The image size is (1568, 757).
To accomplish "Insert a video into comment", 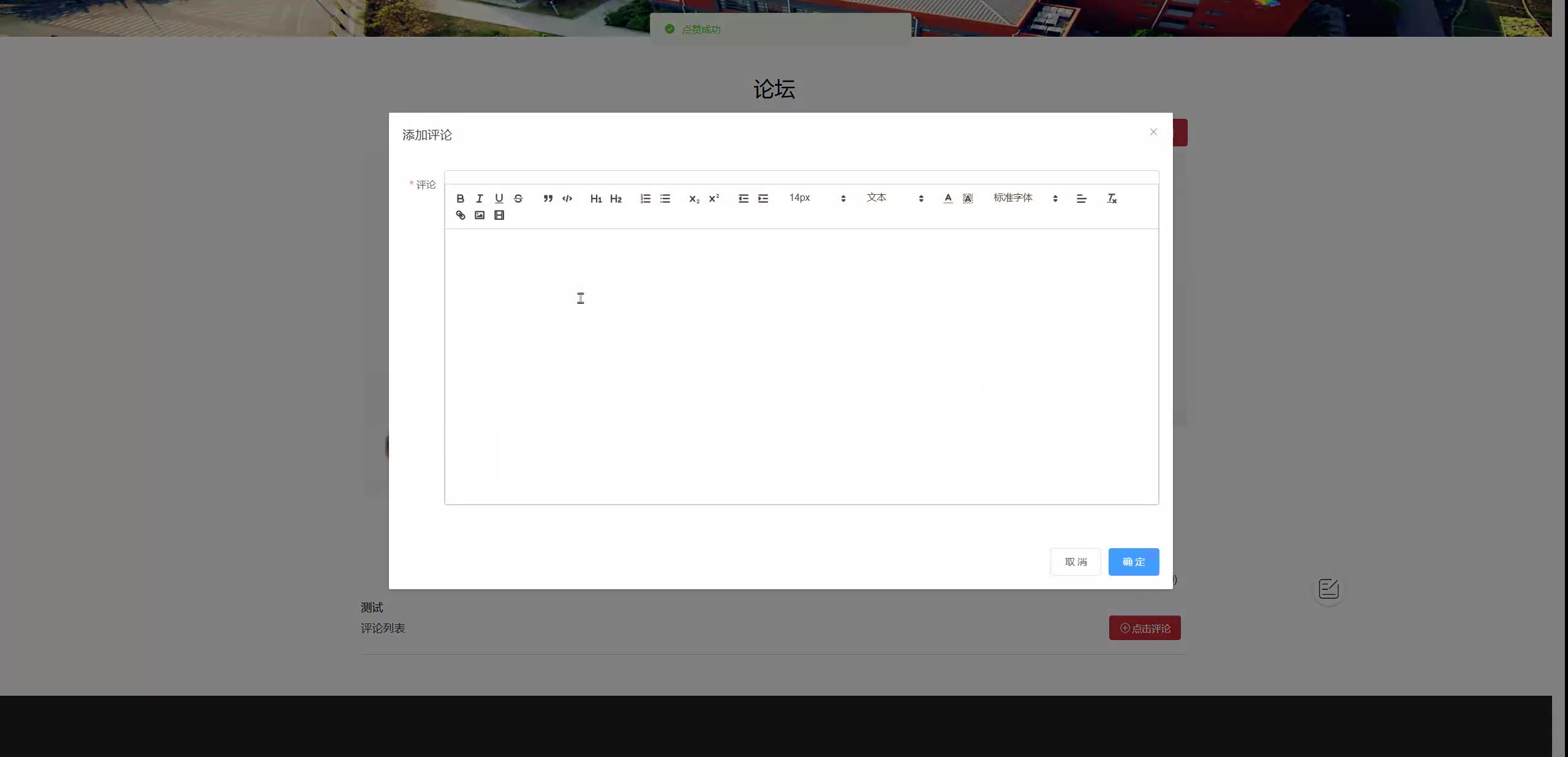I will tap(499, 215).
